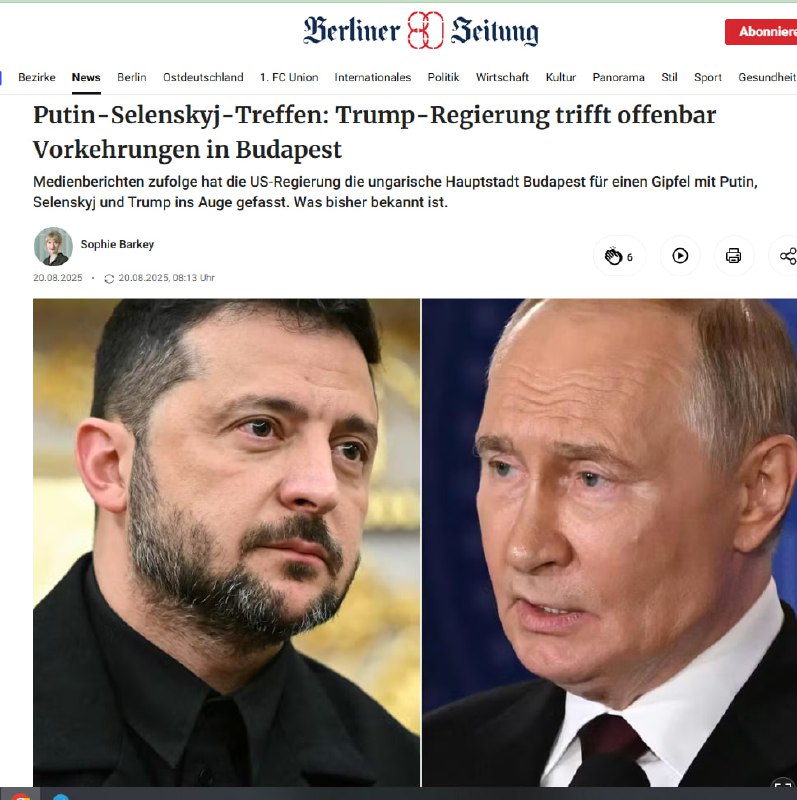Play the article audio
This screenshot has width=797, height=800.
pyautogui.click(x=680, y=256)
